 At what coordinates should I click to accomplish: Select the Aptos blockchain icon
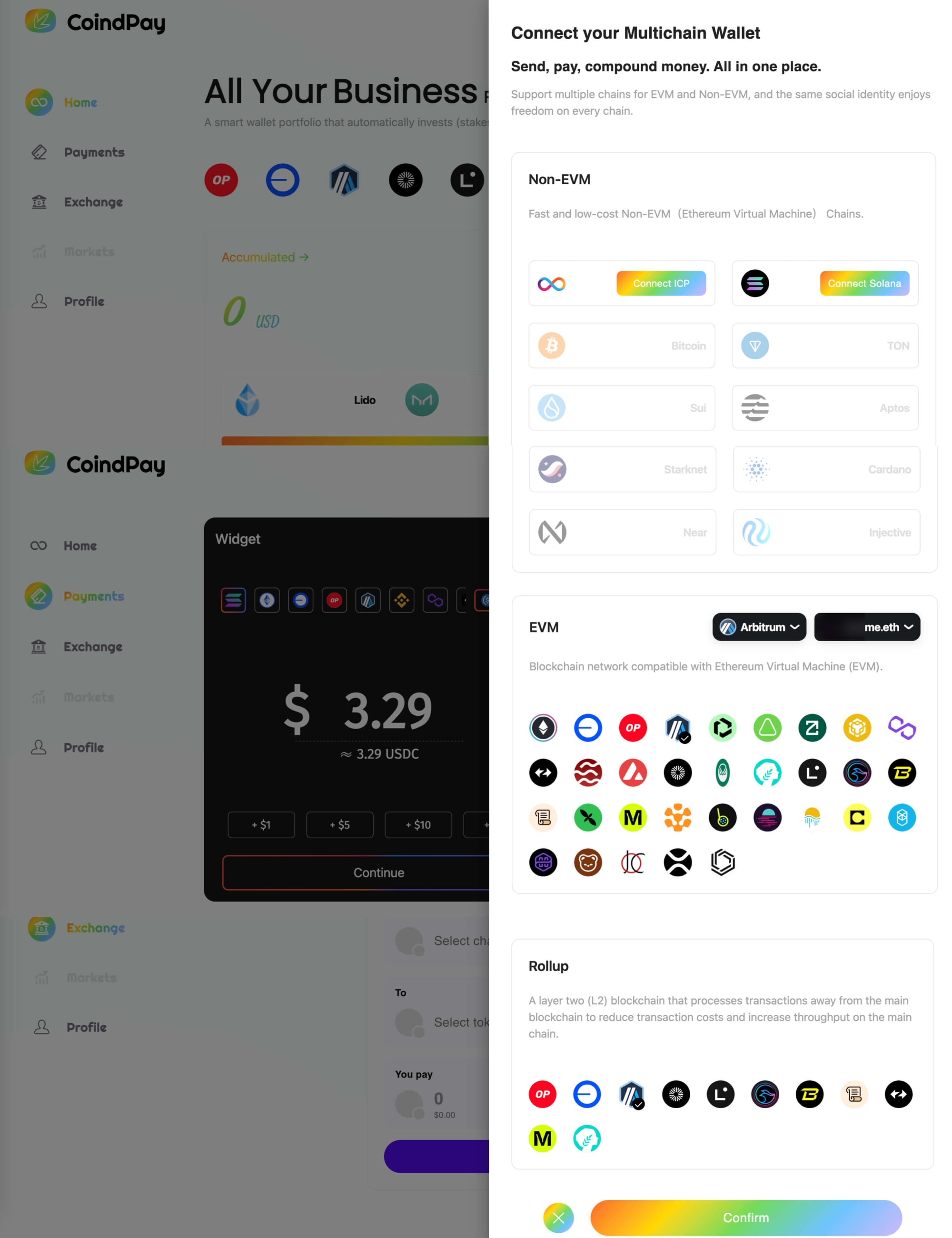coord(755,407)
